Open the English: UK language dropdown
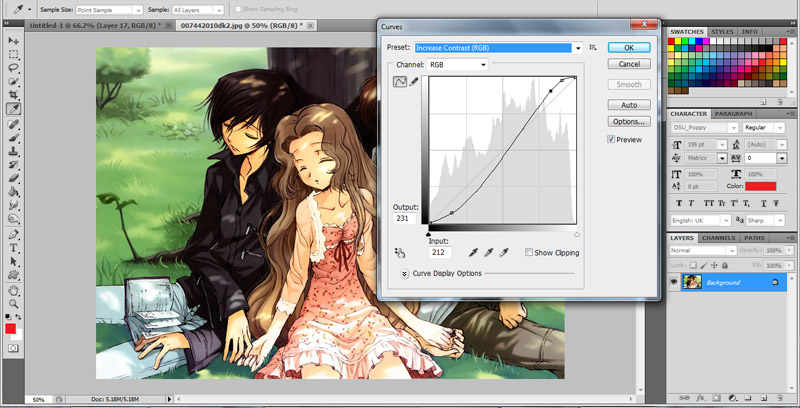This screenshot has width=800, height=408. pos(700,220)
